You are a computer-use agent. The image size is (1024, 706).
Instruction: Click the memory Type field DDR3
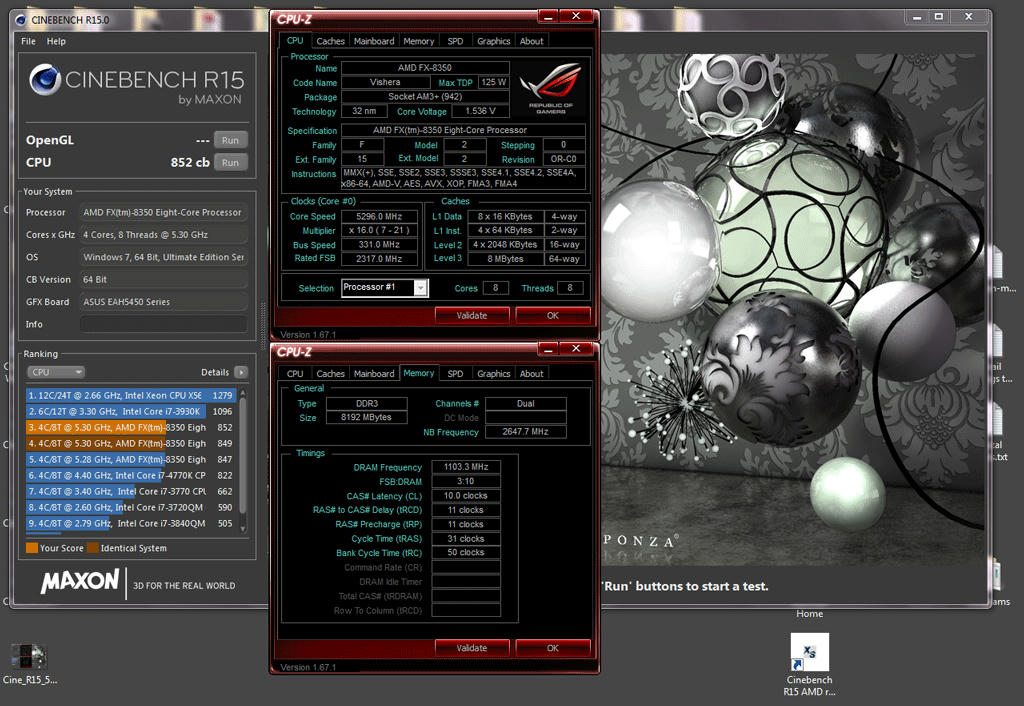366,404
